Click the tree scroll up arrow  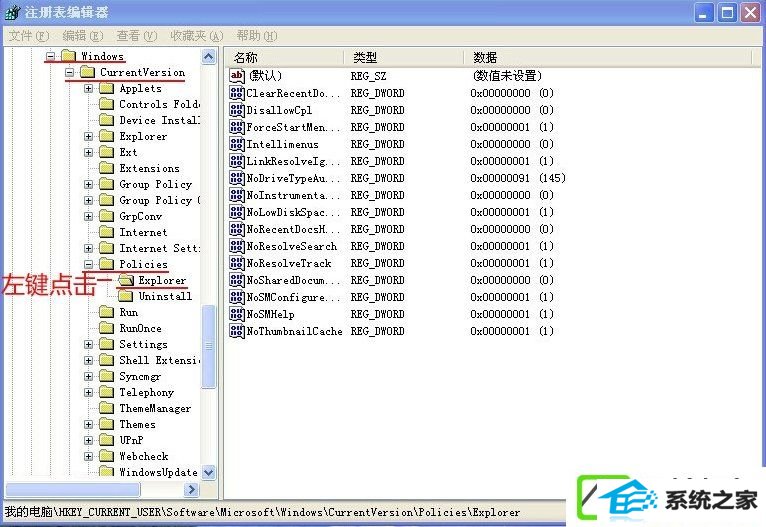[x=209, y=57]
